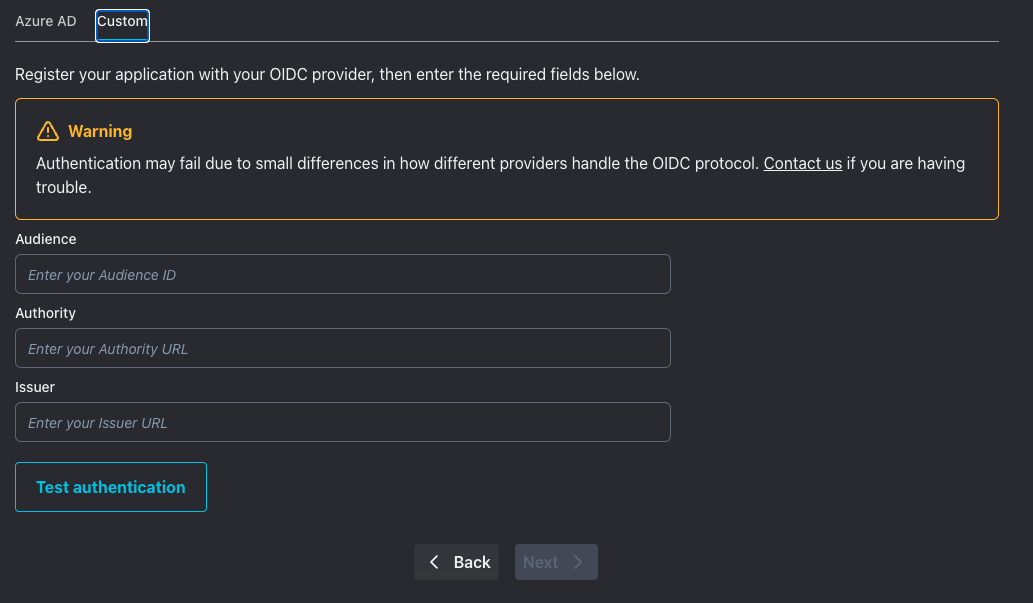Go back using the Back button

pos(456,562)
